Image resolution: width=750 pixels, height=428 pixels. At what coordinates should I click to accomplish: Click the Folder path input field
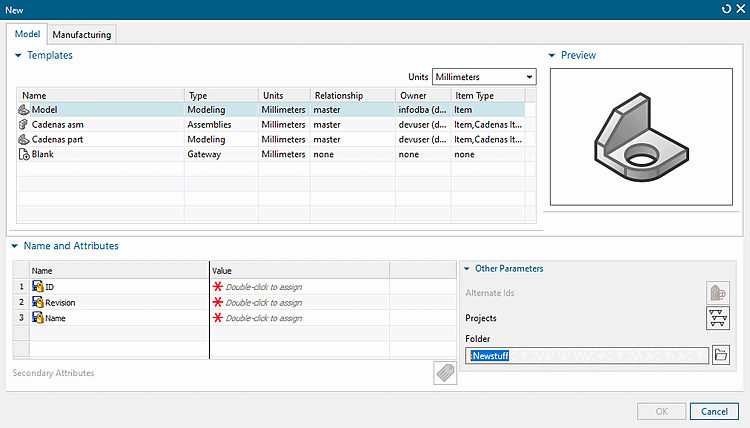pyautogui.click(x=587, y=355)
